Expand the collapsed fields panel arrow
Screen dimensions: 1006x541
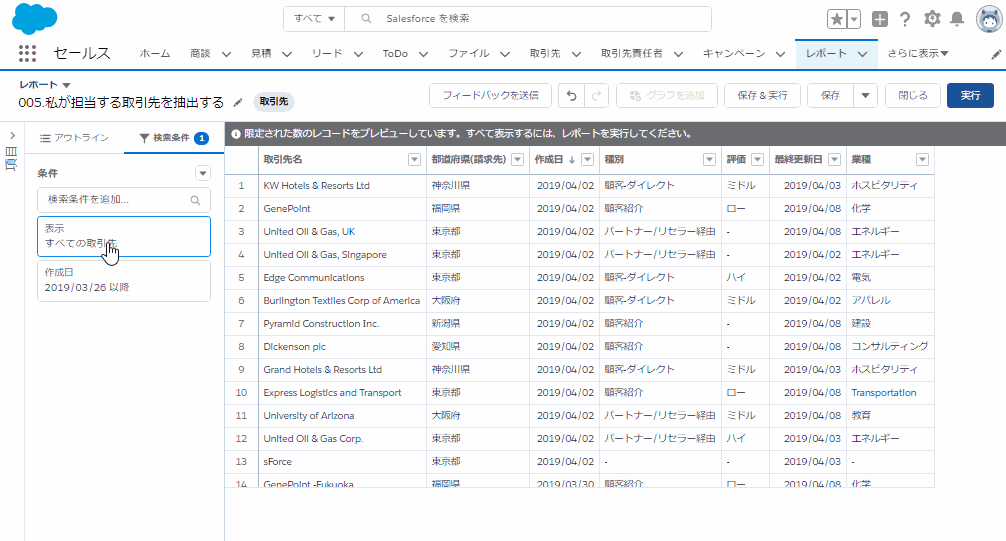(12, 136)
